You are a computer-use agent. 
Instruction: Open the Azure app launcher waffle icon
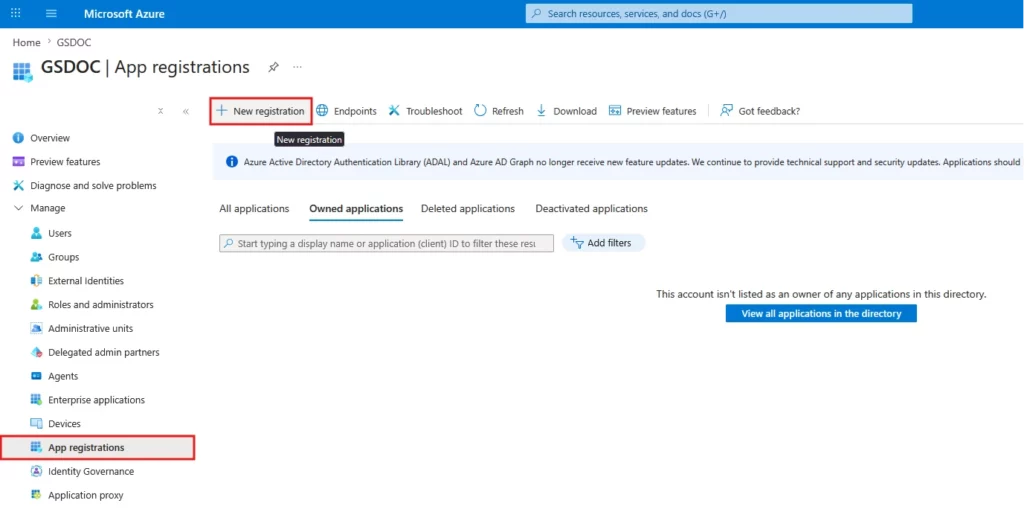pos(16,13)
